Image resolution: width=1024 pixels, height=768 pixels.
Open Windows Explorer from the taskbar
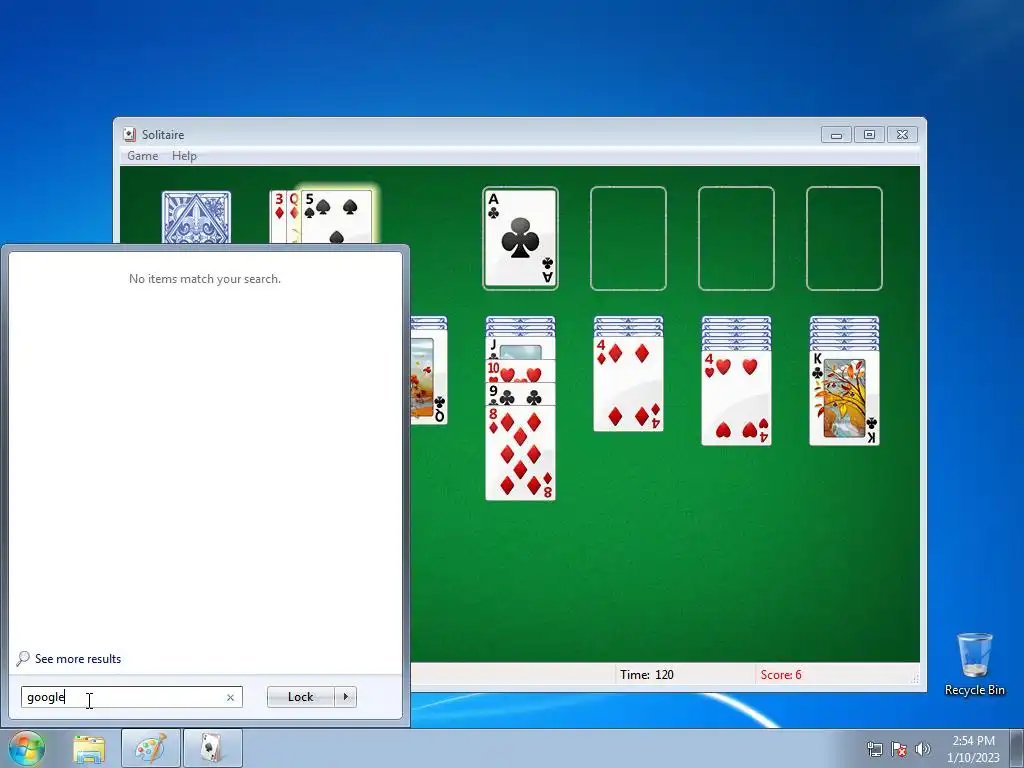(89, 749)
